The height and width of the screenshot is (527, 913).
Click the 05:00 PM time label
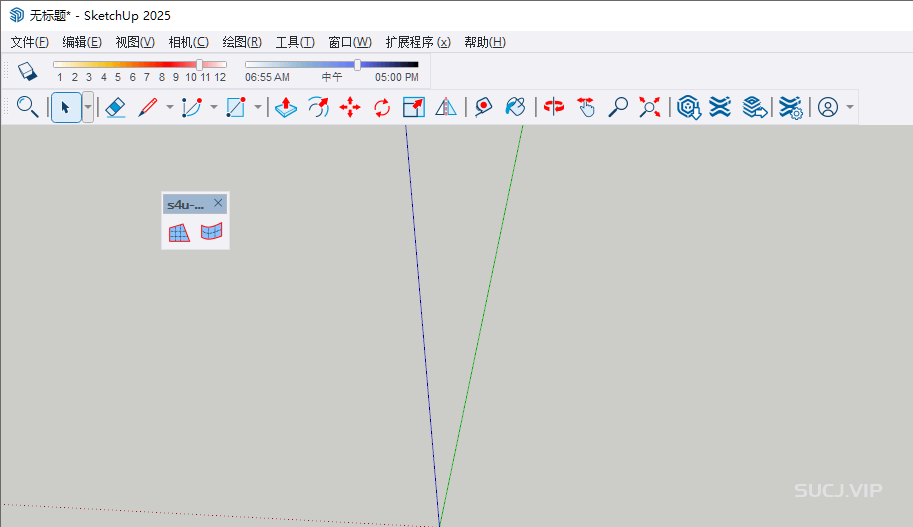click(397, 77)
